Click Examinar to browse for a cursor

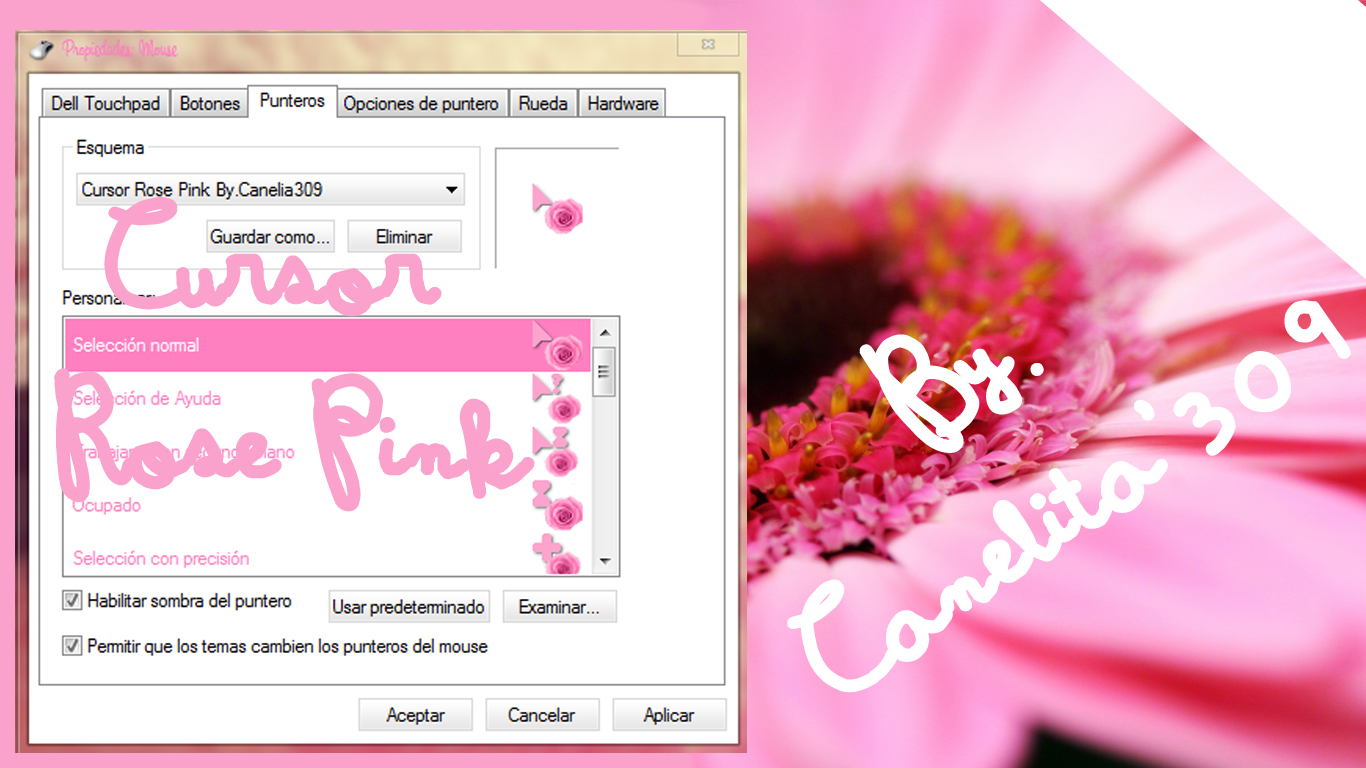click(559, 606)
